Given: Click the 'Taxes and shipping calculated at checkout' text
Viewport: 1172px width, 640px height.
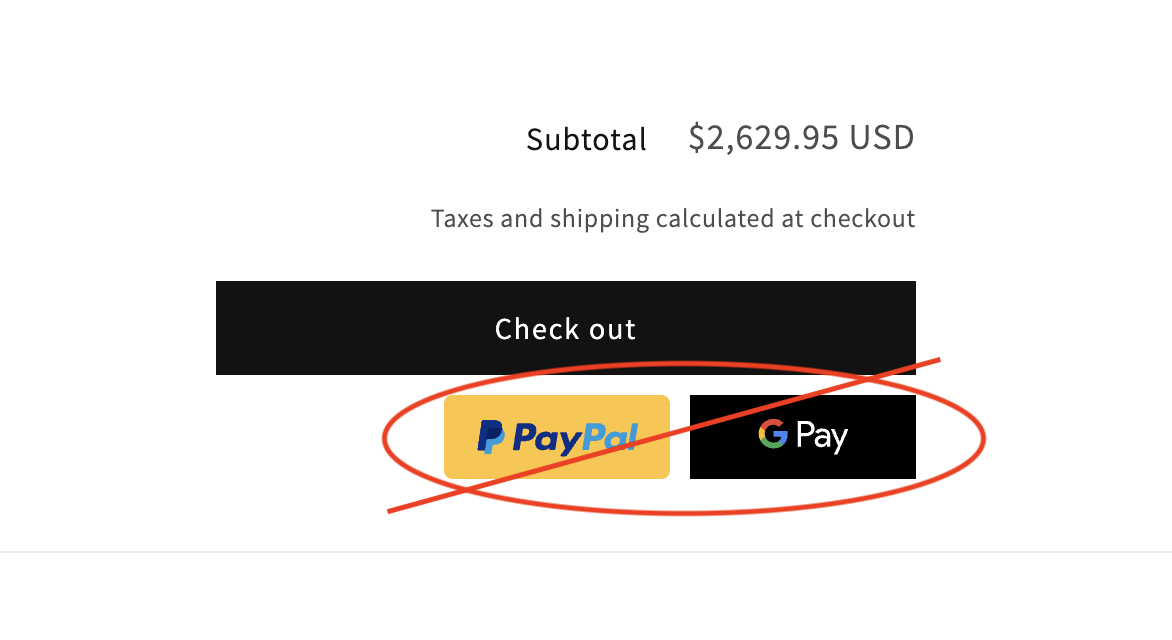Looking at the screenshot, I should click(672, 218).
